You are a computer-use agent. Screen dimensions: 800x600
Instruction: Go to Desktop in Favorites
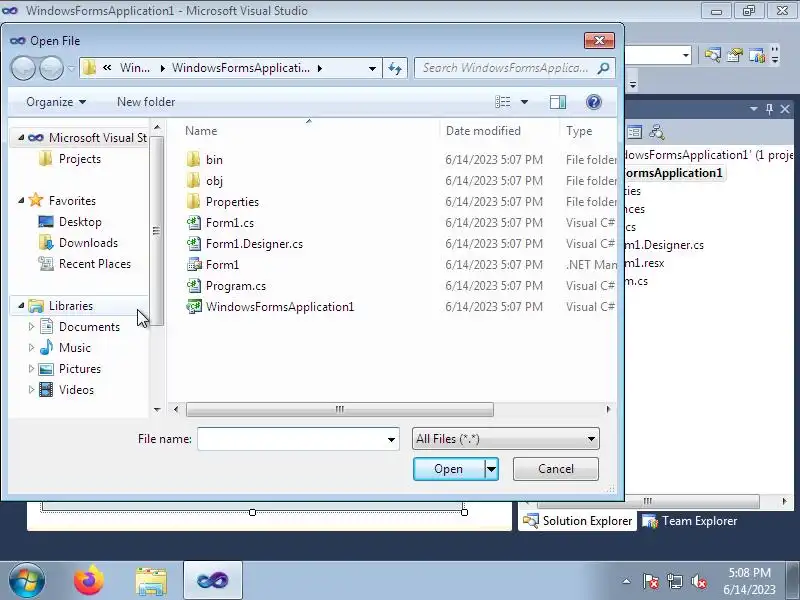point(80,221)
